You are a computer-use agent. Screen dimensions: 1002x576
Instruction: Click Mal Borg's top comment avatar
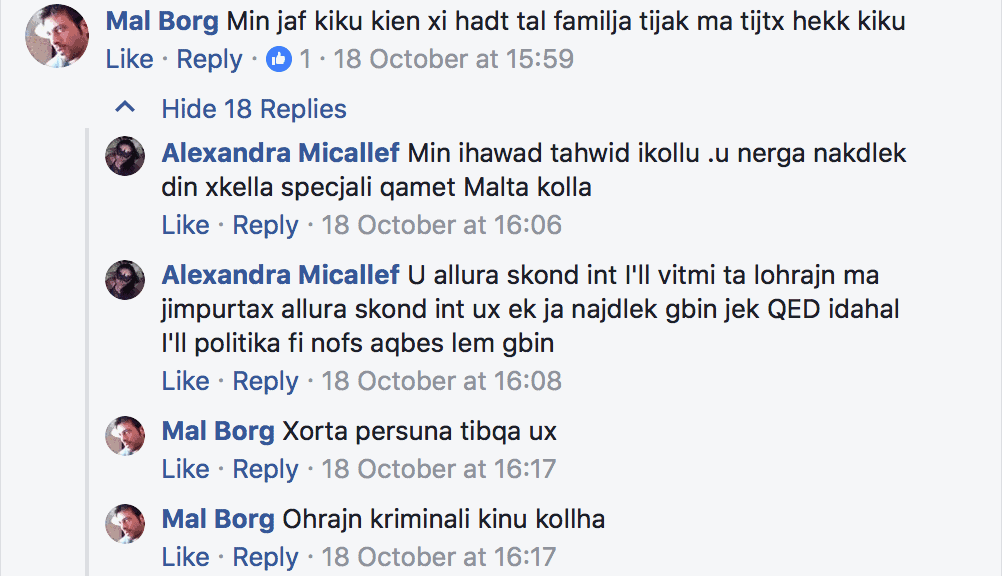pos(57,36)
